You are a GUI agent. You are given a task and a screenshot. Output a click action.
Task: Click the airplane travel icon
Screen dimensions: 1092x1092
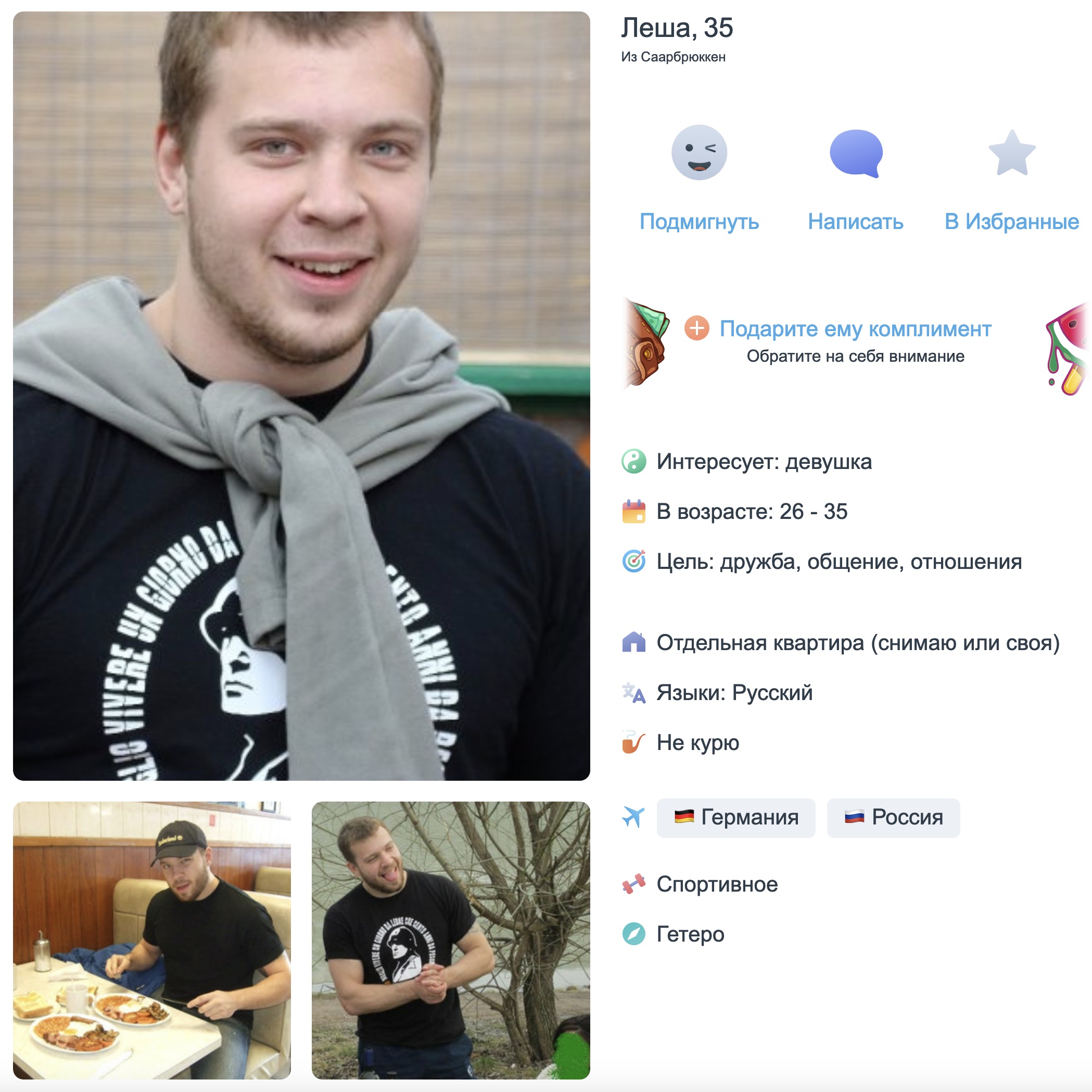pyautogui.click(x=633, y=817)
